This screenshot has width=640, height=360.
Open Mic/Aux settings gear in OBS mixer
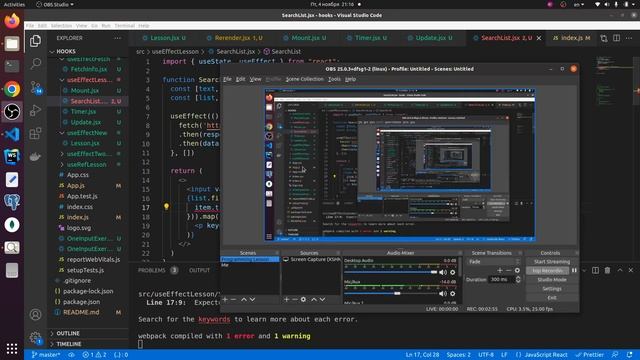(x=452, y=293)
